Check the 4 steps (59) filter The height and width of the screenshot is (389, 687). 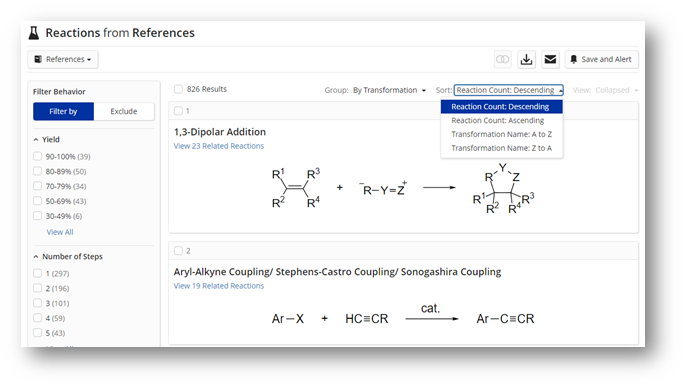[x=38, y=318]
